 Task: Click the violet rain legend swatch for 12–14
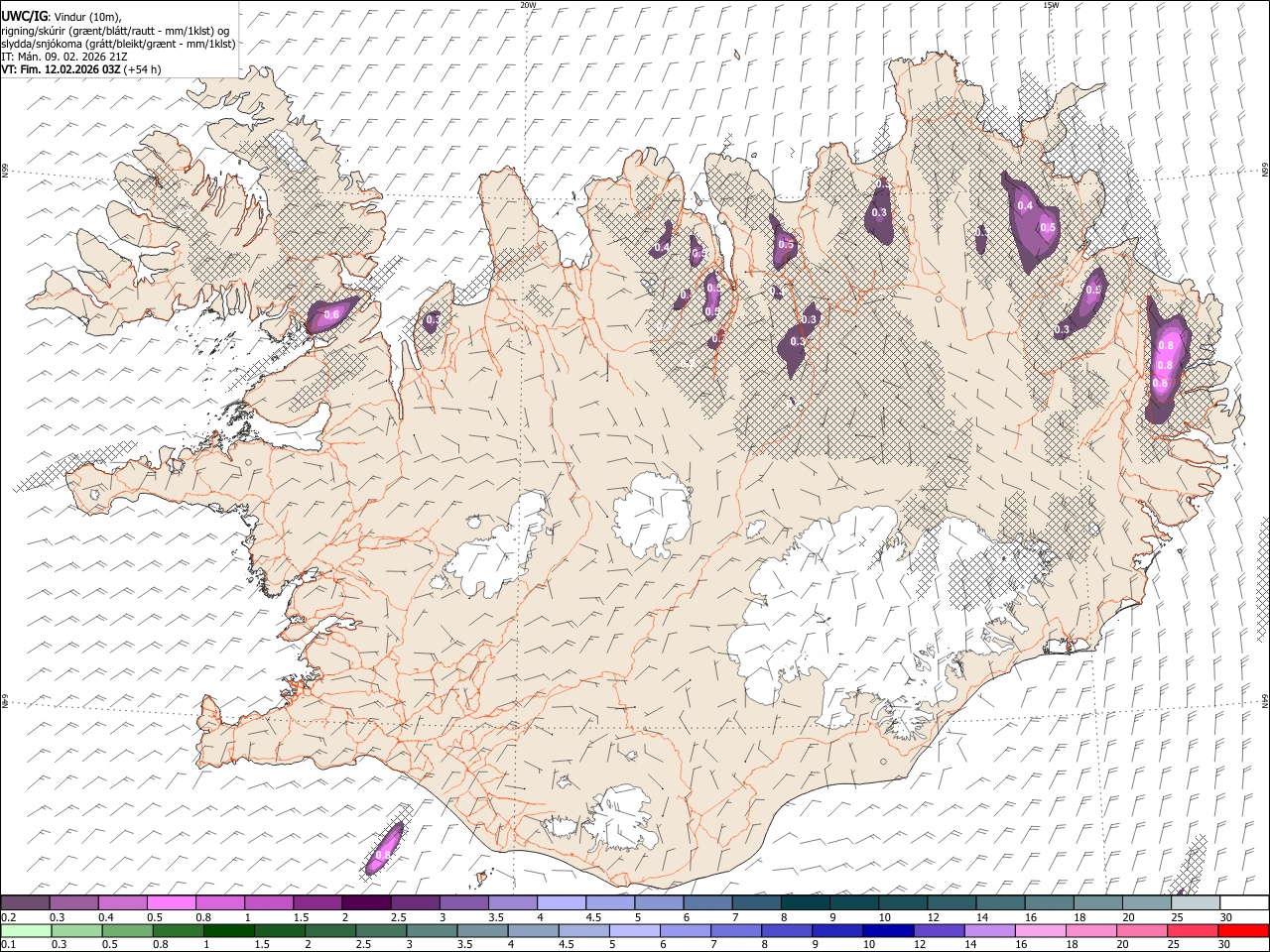pos(938,930)
